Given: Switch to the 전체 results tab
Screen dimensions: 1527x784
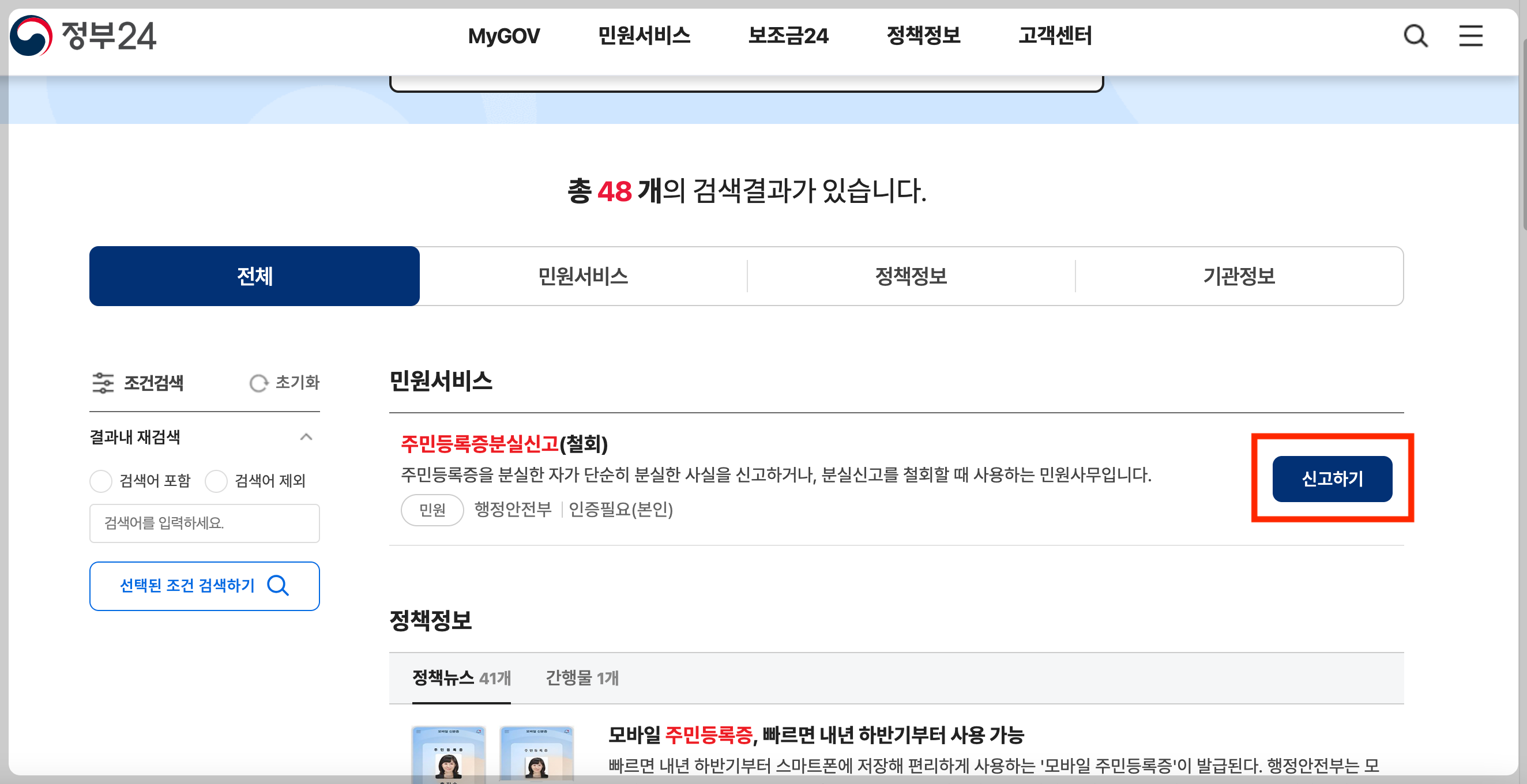Looking at the screenshot, I should pos(254,276).
